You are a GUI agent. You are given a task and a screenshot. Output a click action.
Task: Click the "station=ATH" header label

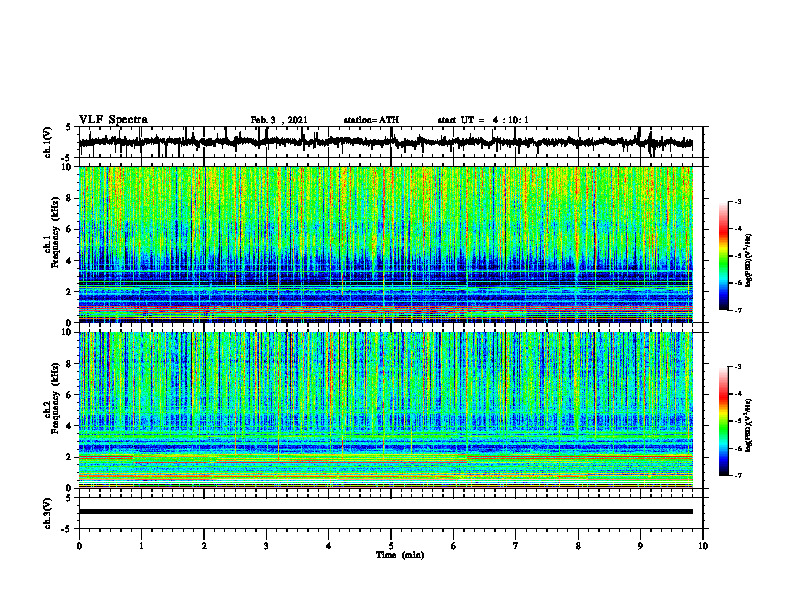point(371,120)
